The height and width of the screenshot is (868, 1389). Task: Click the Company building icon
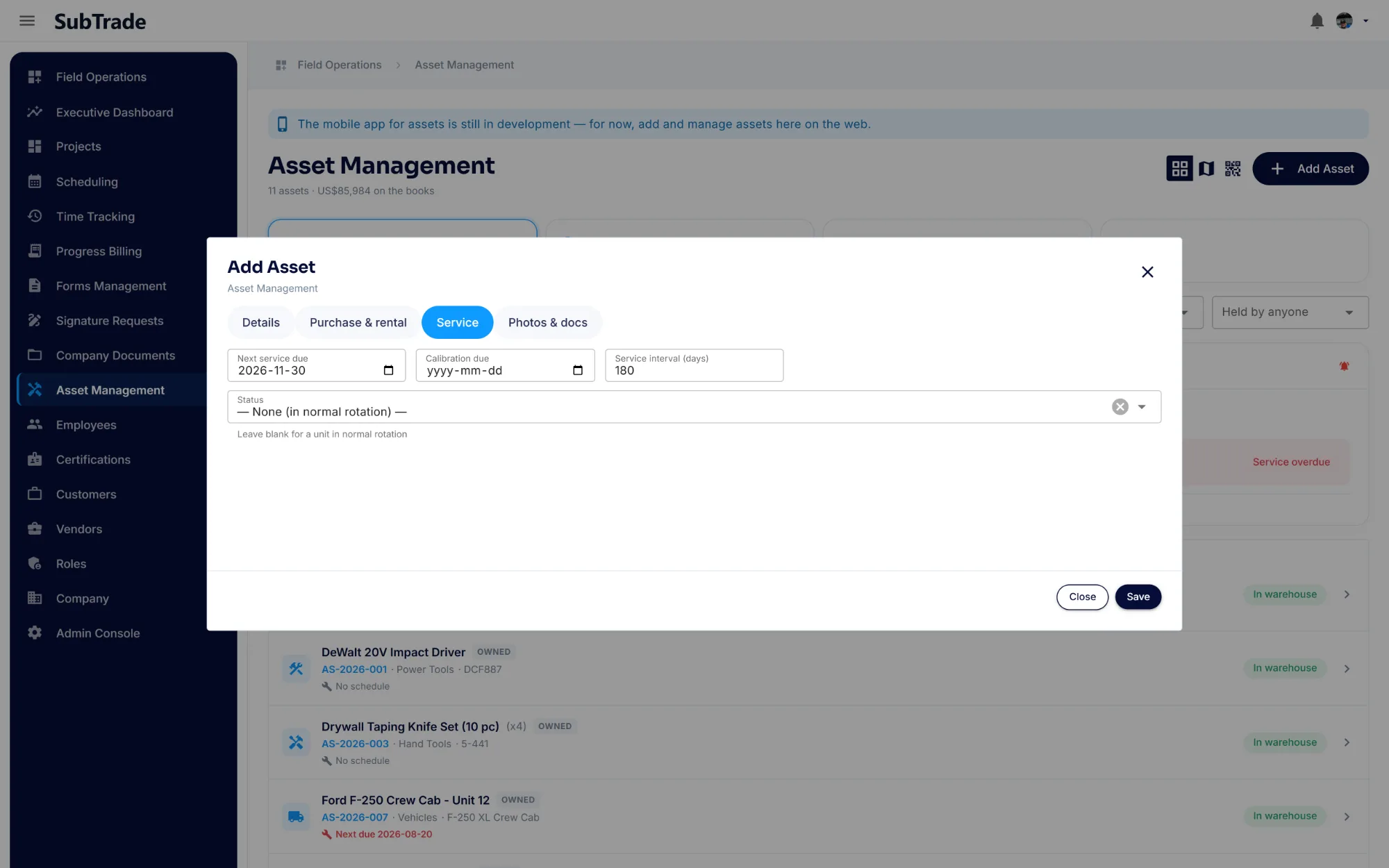(35, 598)
